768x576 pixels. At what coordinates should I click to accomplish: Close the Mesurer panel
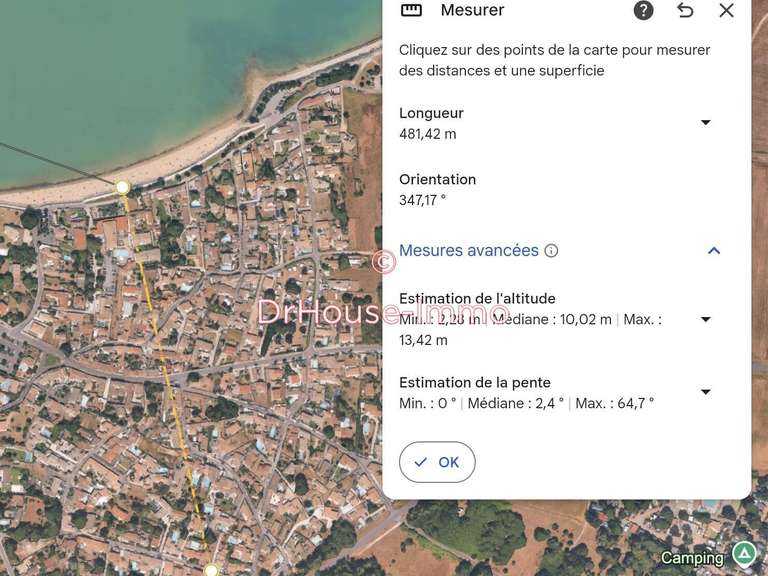pyautogui.click(x=726, y=10)
